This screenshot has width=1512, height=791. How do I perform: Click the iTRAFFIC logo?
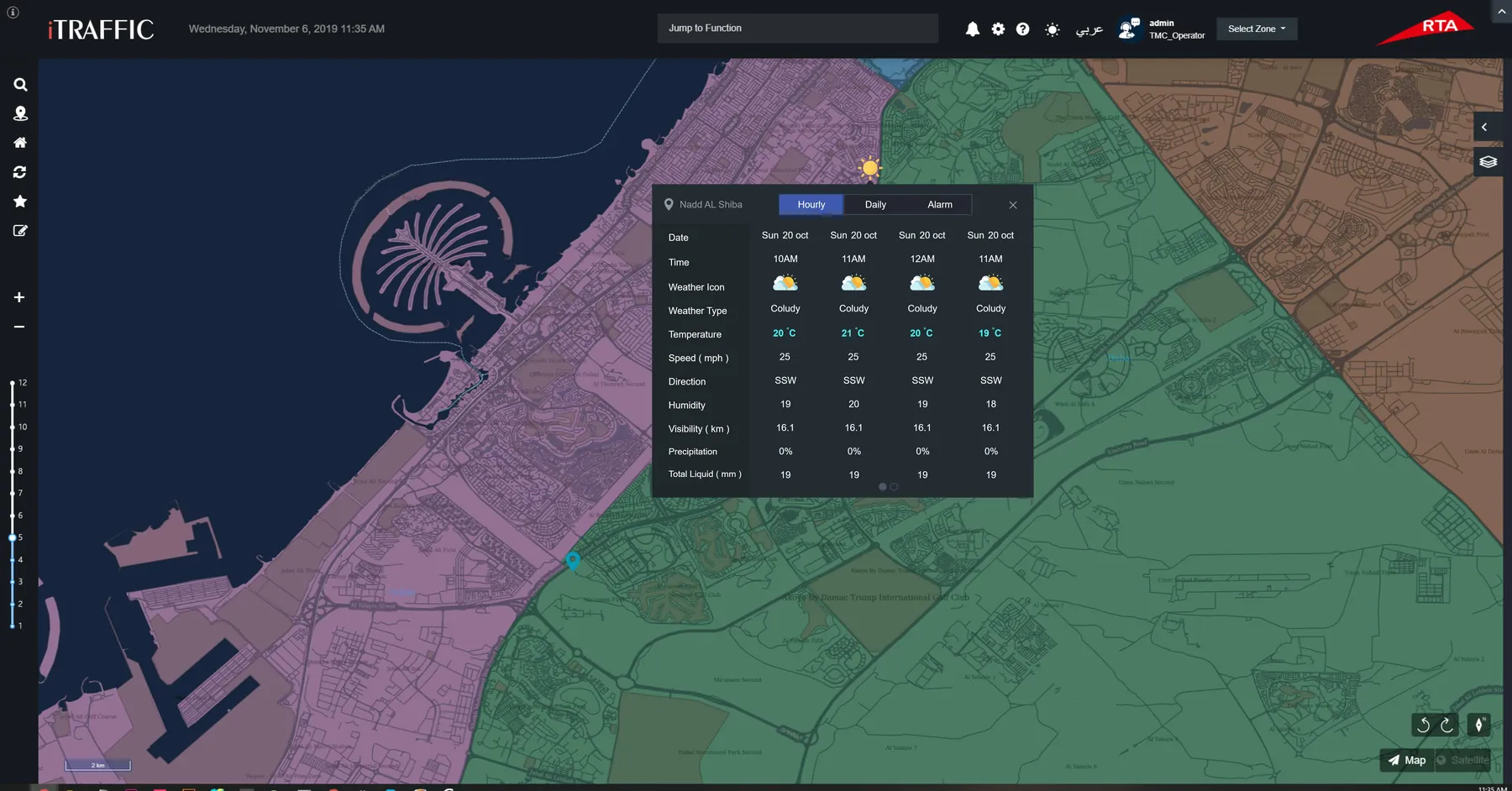click(x=101, y=29)
